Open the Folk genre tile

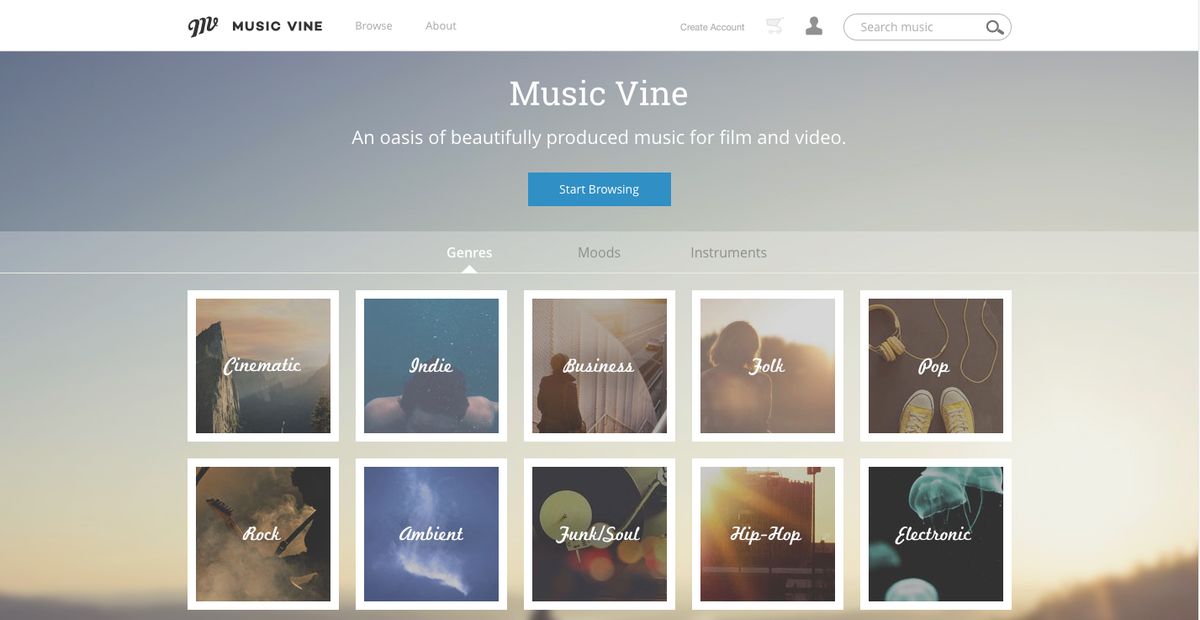(766, 366)
